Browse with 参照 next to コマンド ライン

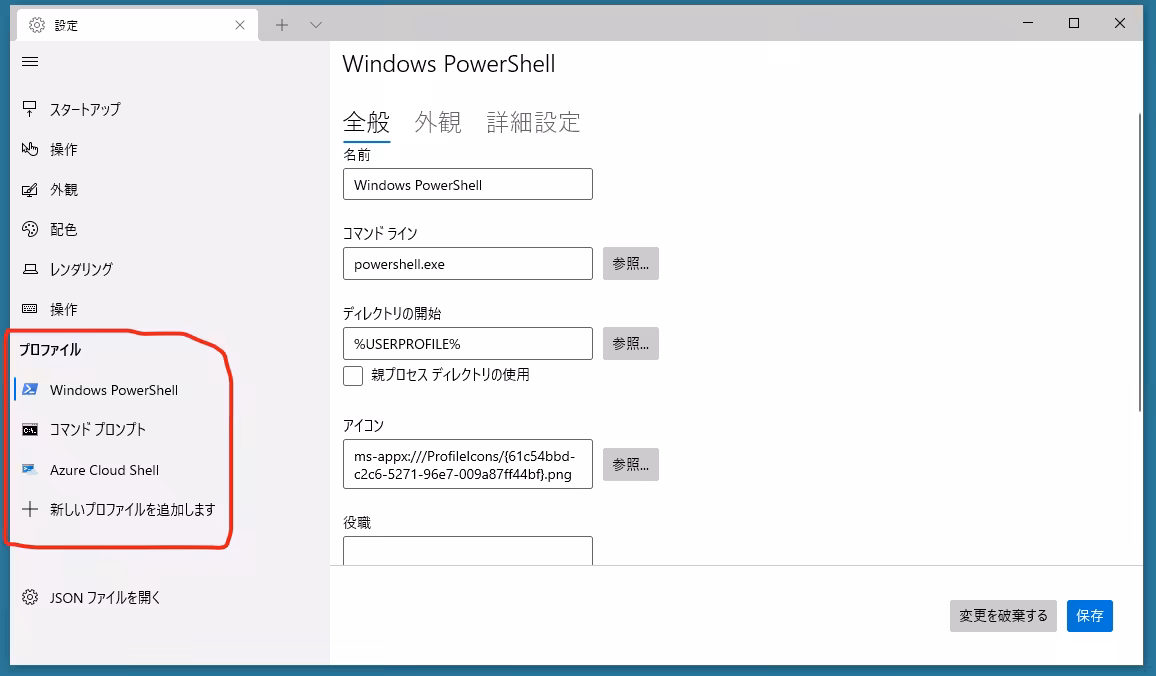[630, 264]
